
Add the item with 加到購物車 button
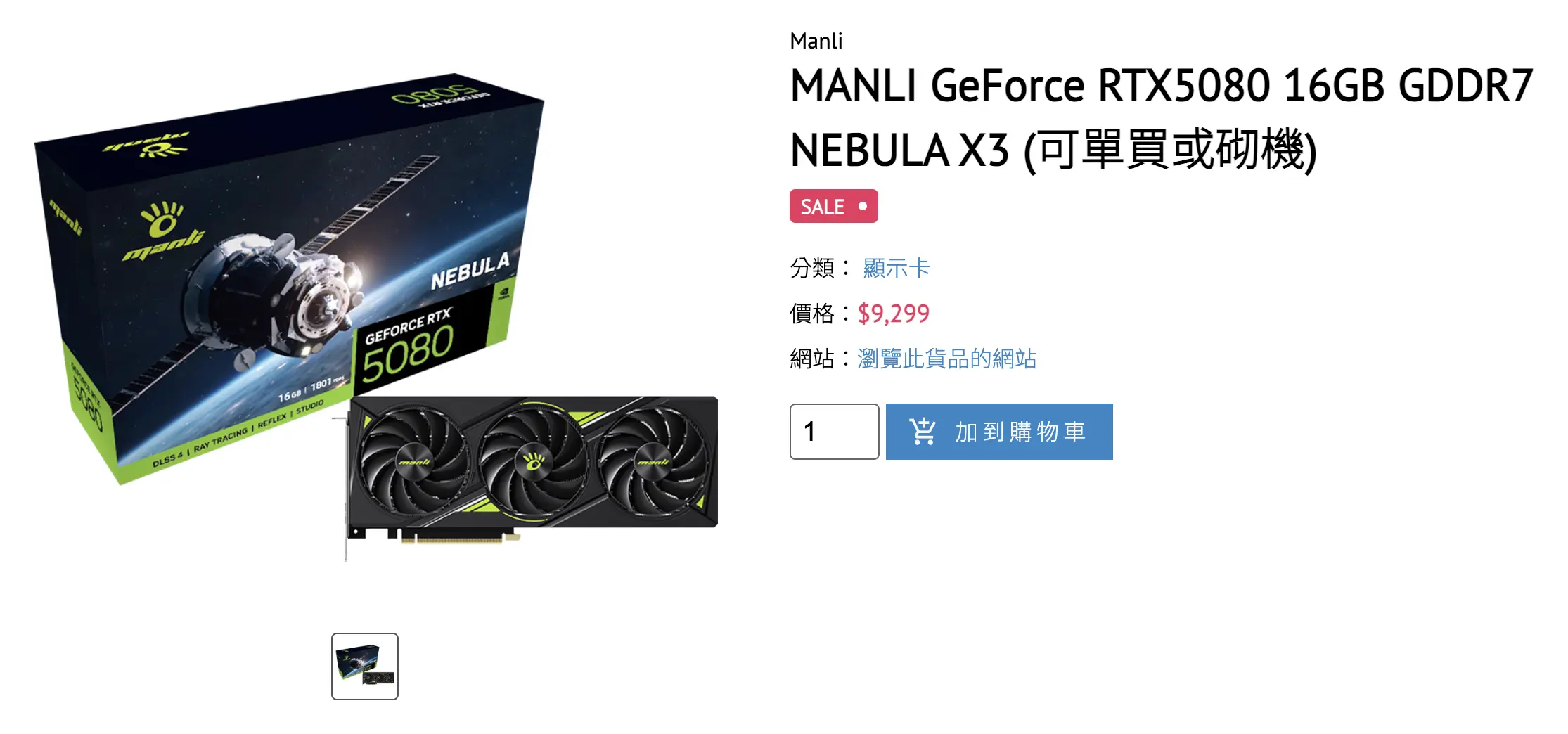point(999,432)
